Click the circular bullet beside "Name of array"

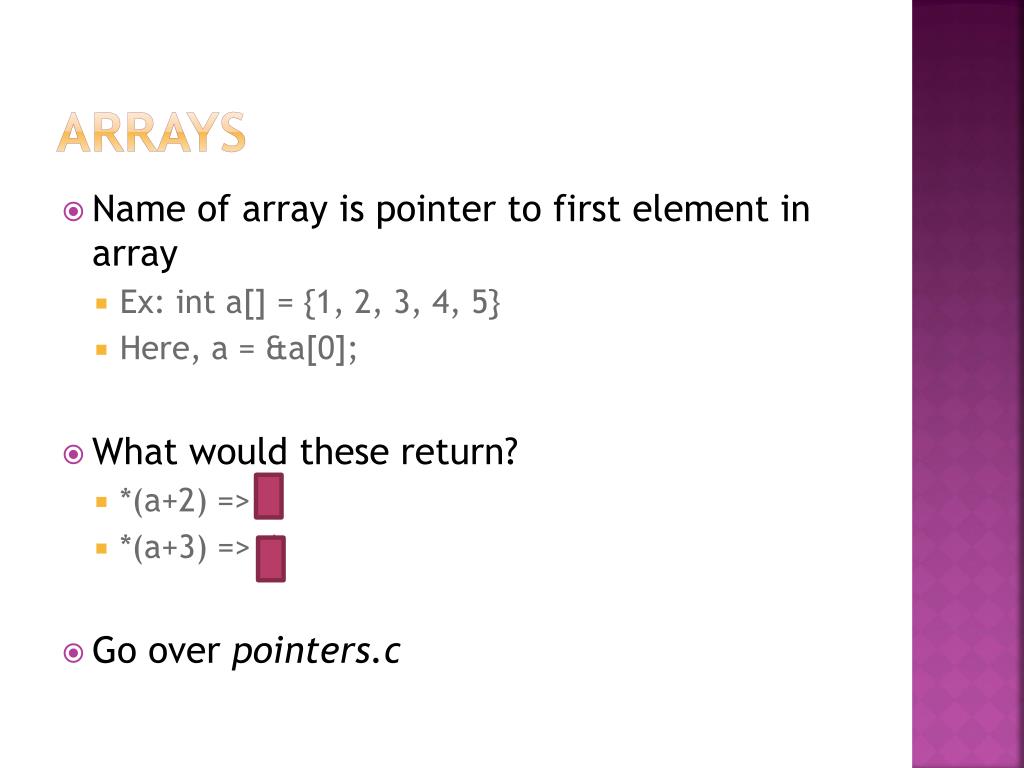73,212
